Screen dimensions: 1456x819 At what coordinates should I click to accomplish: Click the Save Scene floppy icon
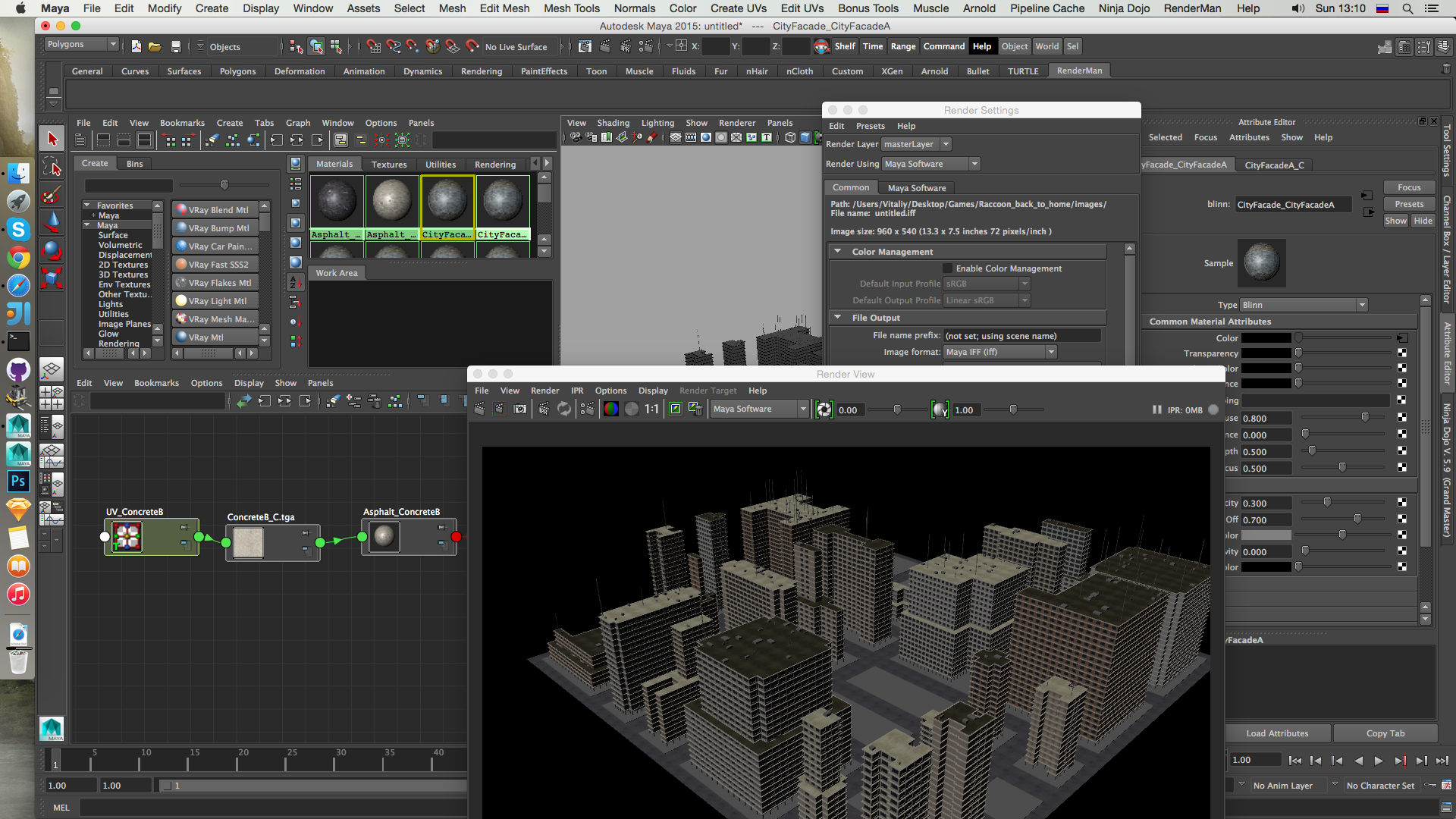point(175,47)
